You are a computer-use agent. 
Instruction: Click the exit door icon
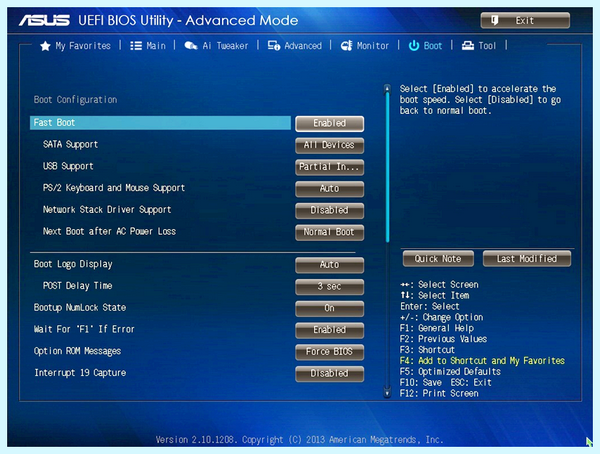494,20
